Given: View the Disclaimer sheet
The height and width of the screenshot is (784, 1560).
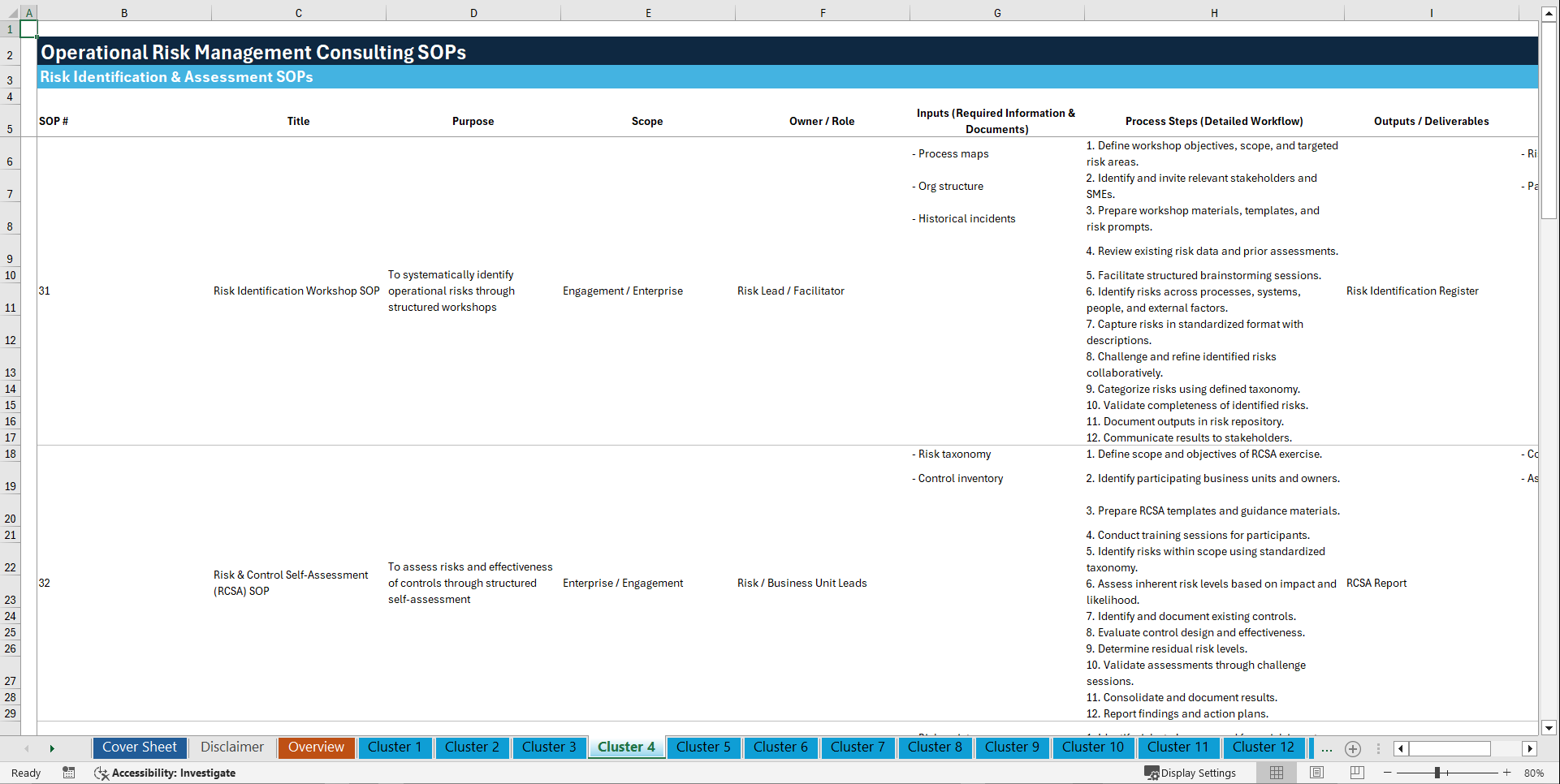Looking at the screenshot, I should click(x=231, y=747).
